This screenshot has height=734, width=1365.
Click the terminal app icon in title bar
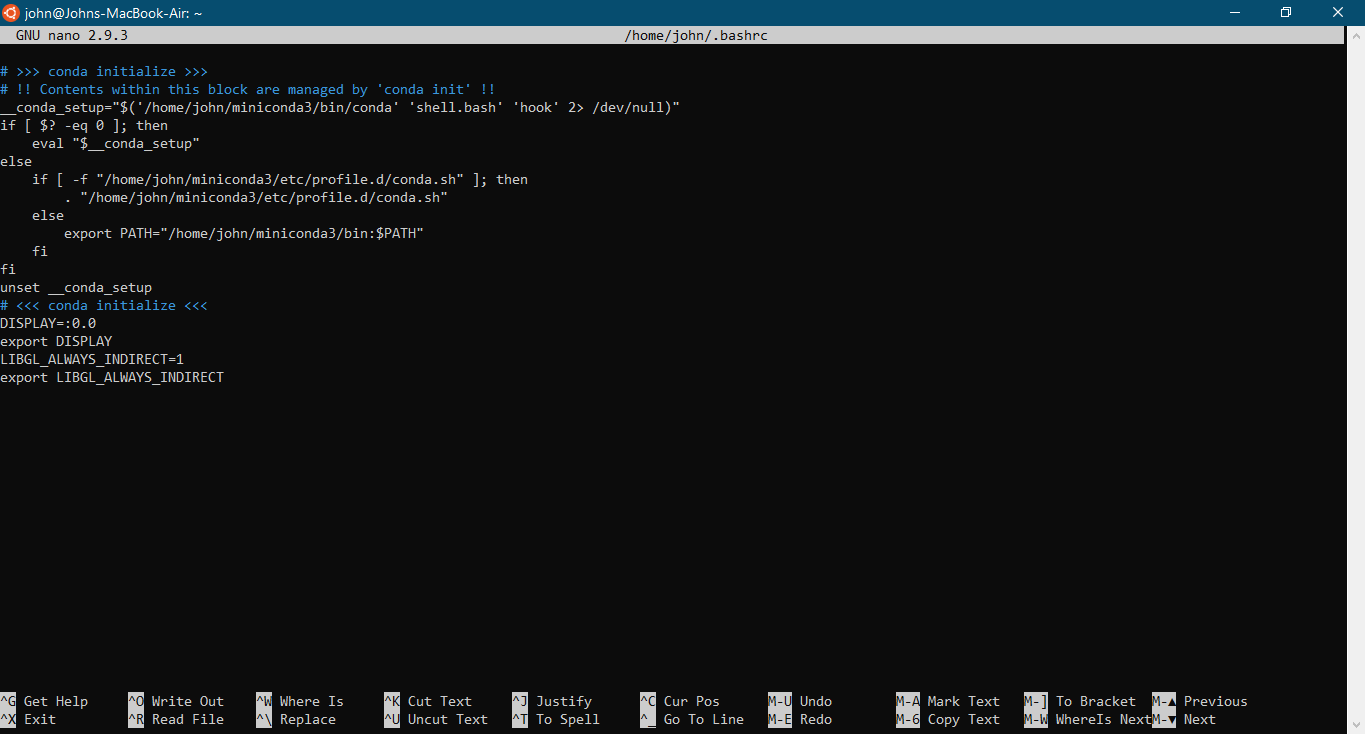[11, 12]
